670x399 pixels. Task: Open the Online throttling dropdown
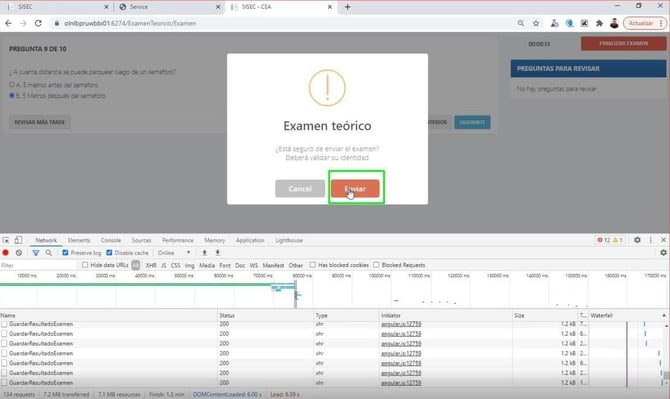tap(174, 253)
